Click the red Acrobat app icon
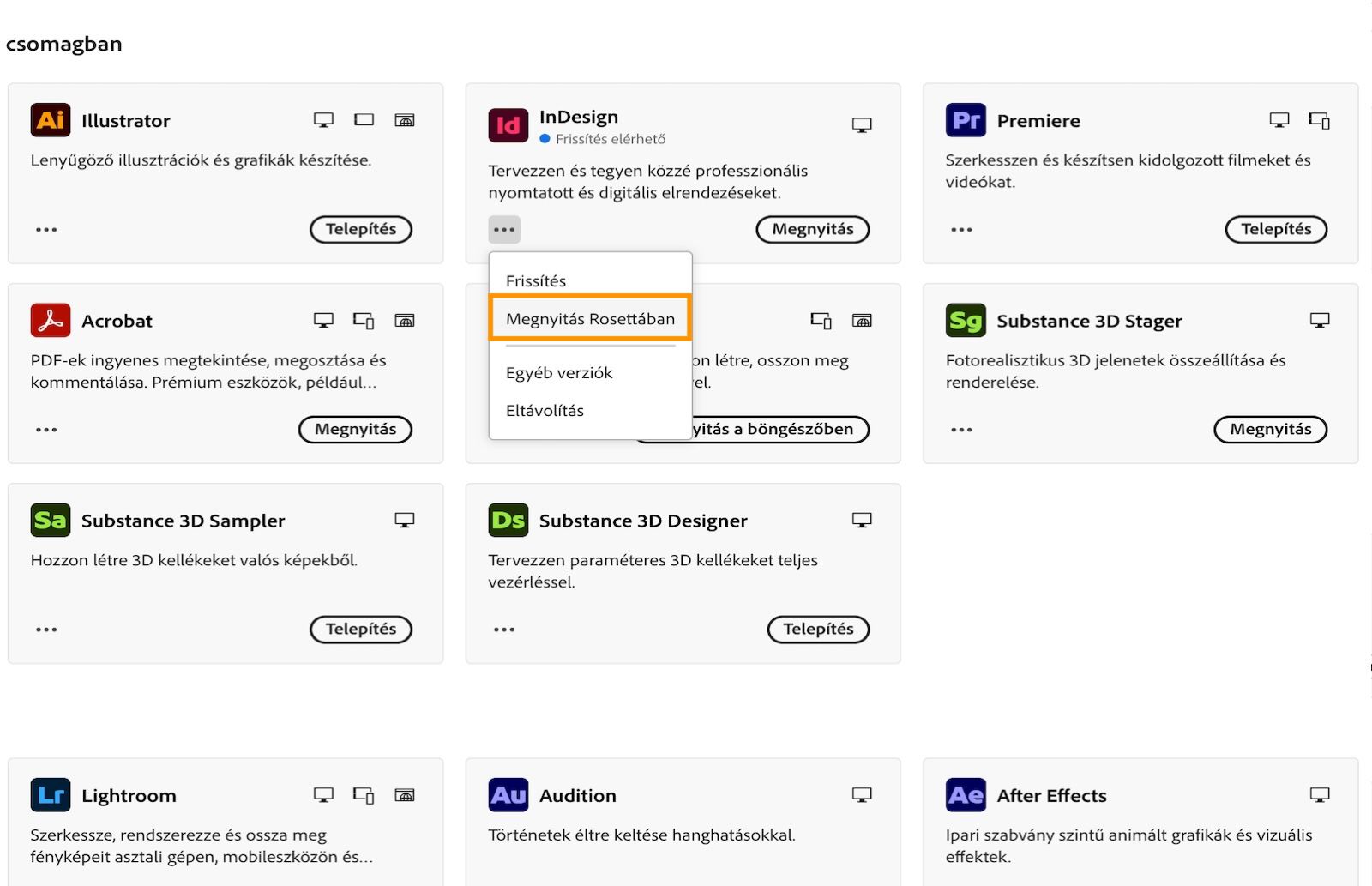The image size is (1372, 886). 51,320
